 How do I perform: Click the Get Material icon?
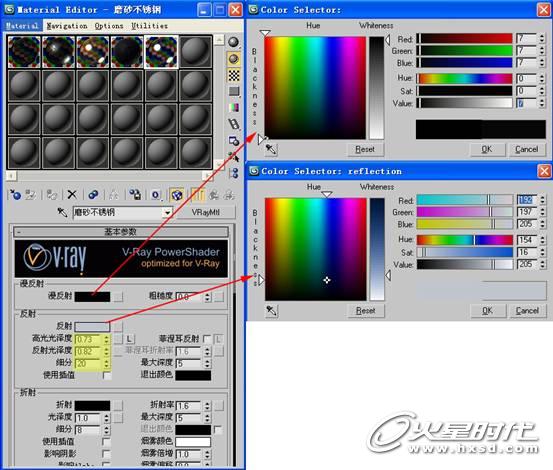point(15,195)
